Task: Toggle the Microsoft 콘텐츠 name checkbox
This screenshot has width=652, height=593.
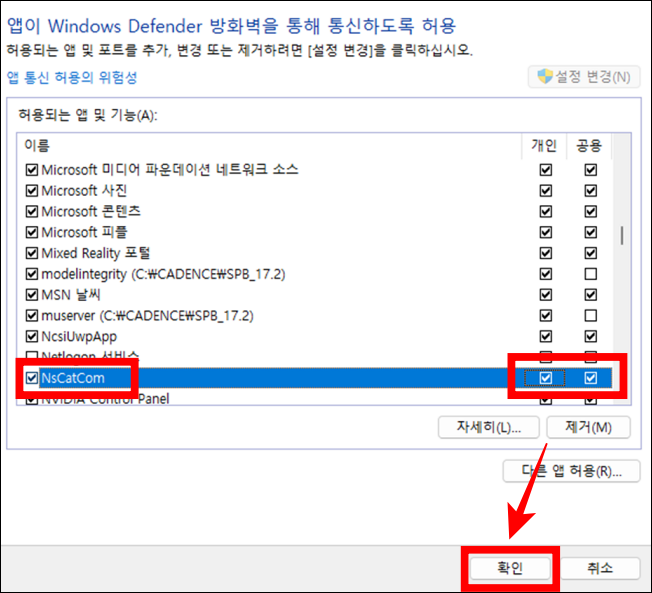Action: pos(32,212)
